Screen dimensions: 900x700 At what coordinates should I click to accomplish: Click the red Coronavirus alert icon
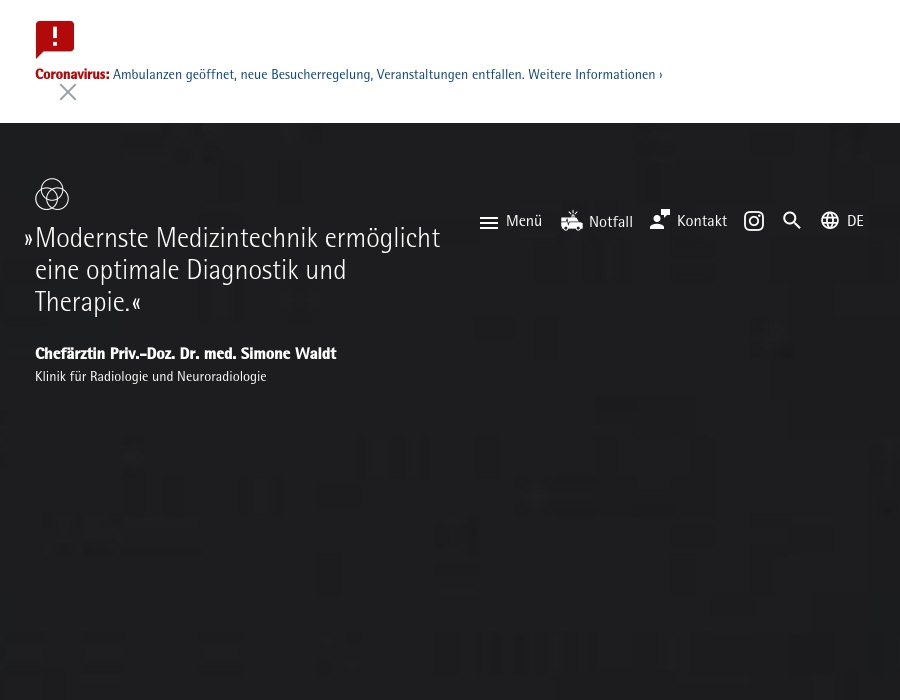(x=55, y=39)
